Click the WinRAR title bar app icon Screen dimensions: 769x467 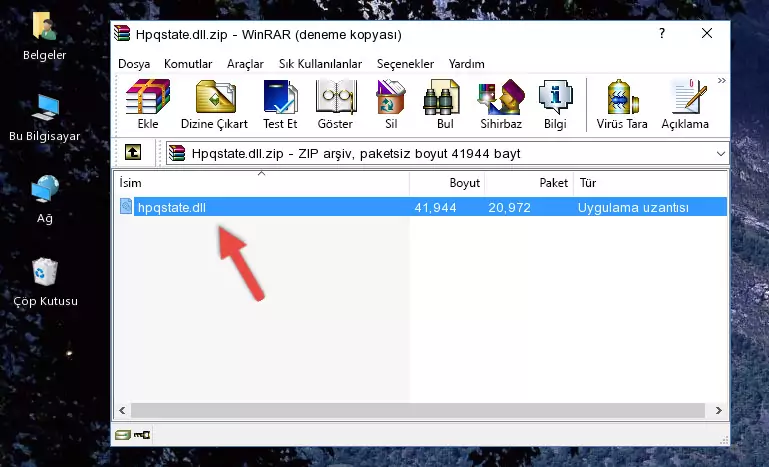point(122,34)
